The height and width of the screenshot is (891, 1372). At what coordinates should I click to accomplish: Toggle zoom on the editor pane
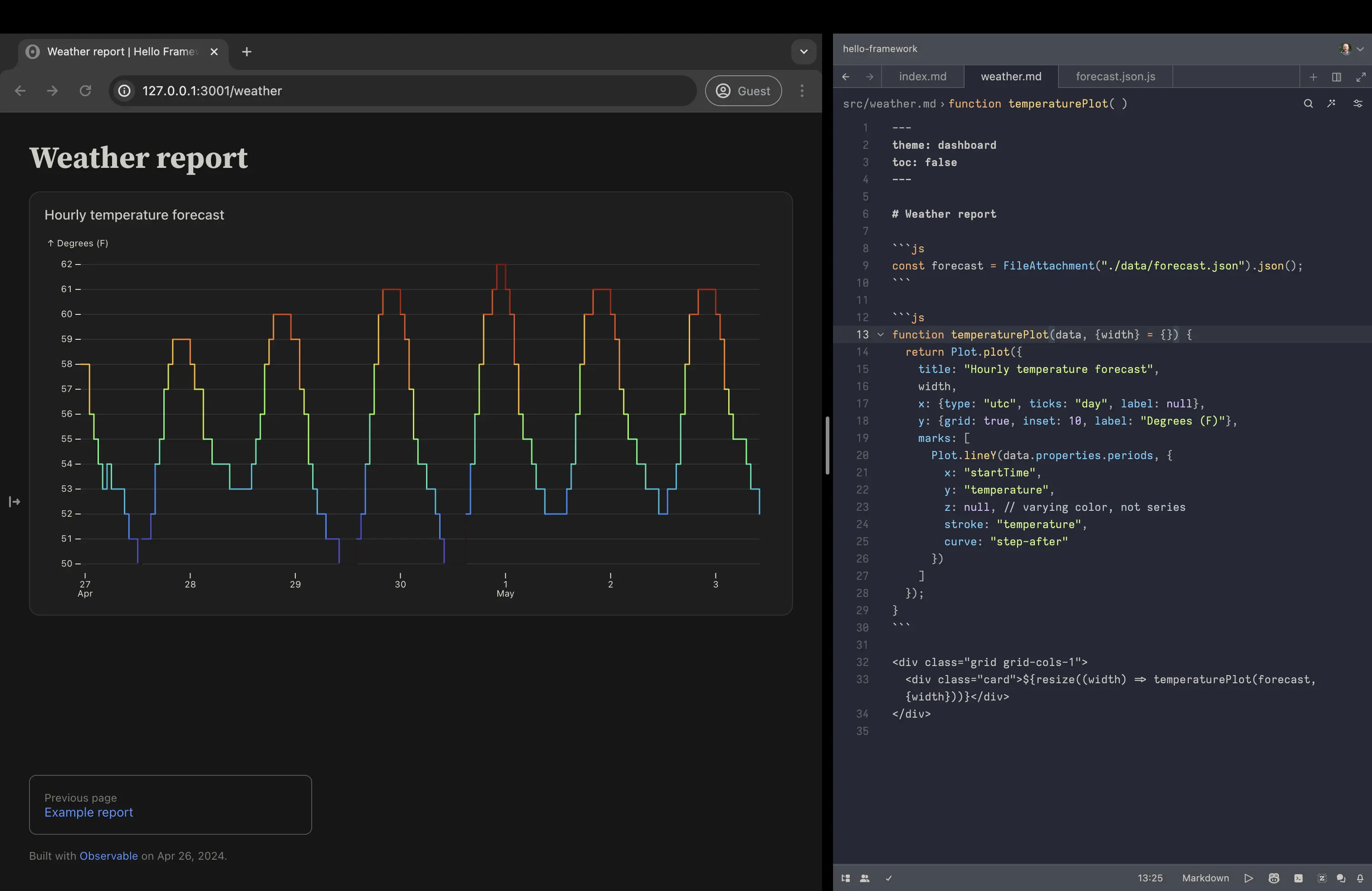(x=1361, y=77)
